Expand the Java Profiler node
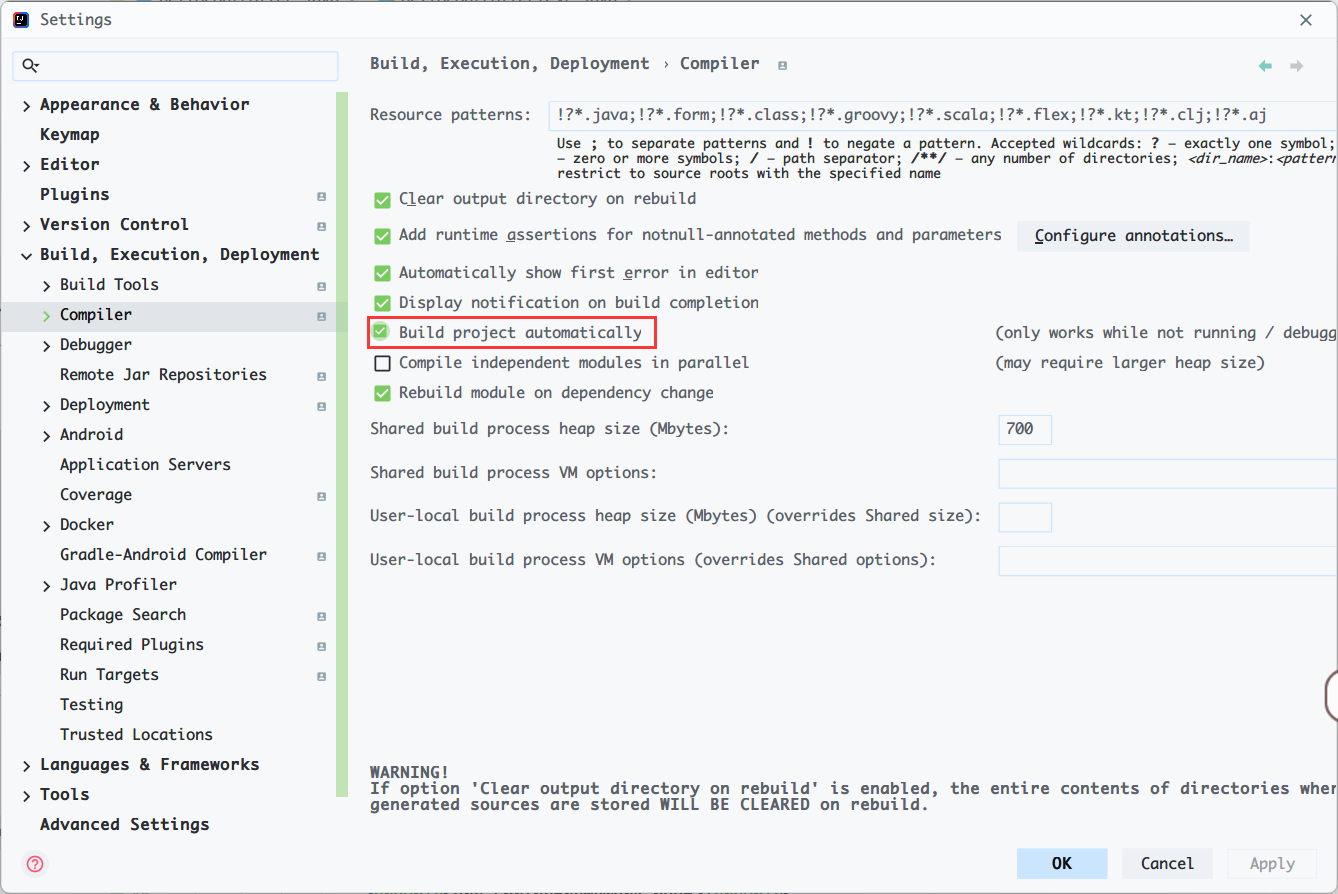Image resolution: width=1338 pixels, height=894 pixels. click(x=46, y=585)
